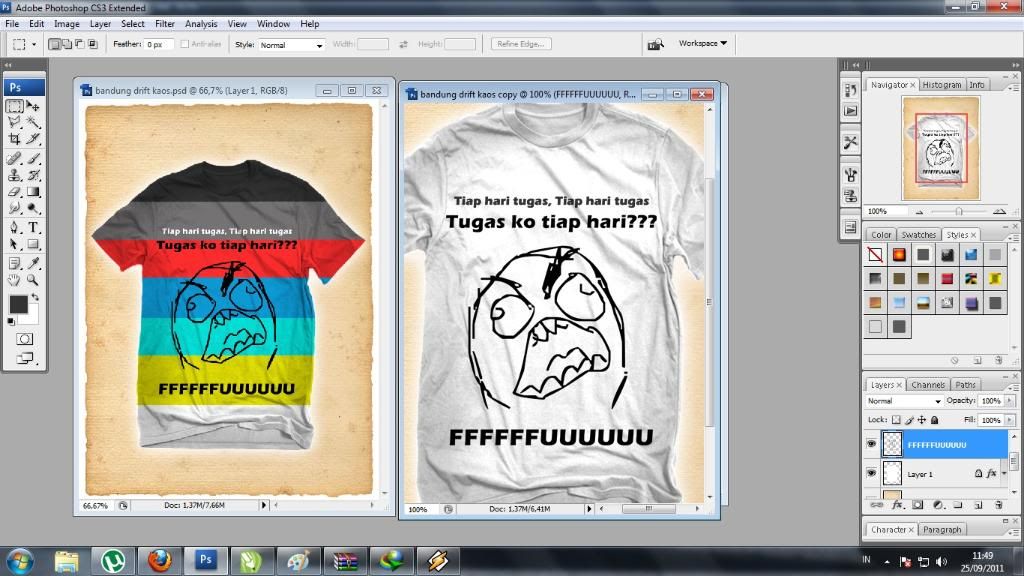Select the Crop tool
The width and height of the screenshot is (1024, 576).
(x=14, y=138)
